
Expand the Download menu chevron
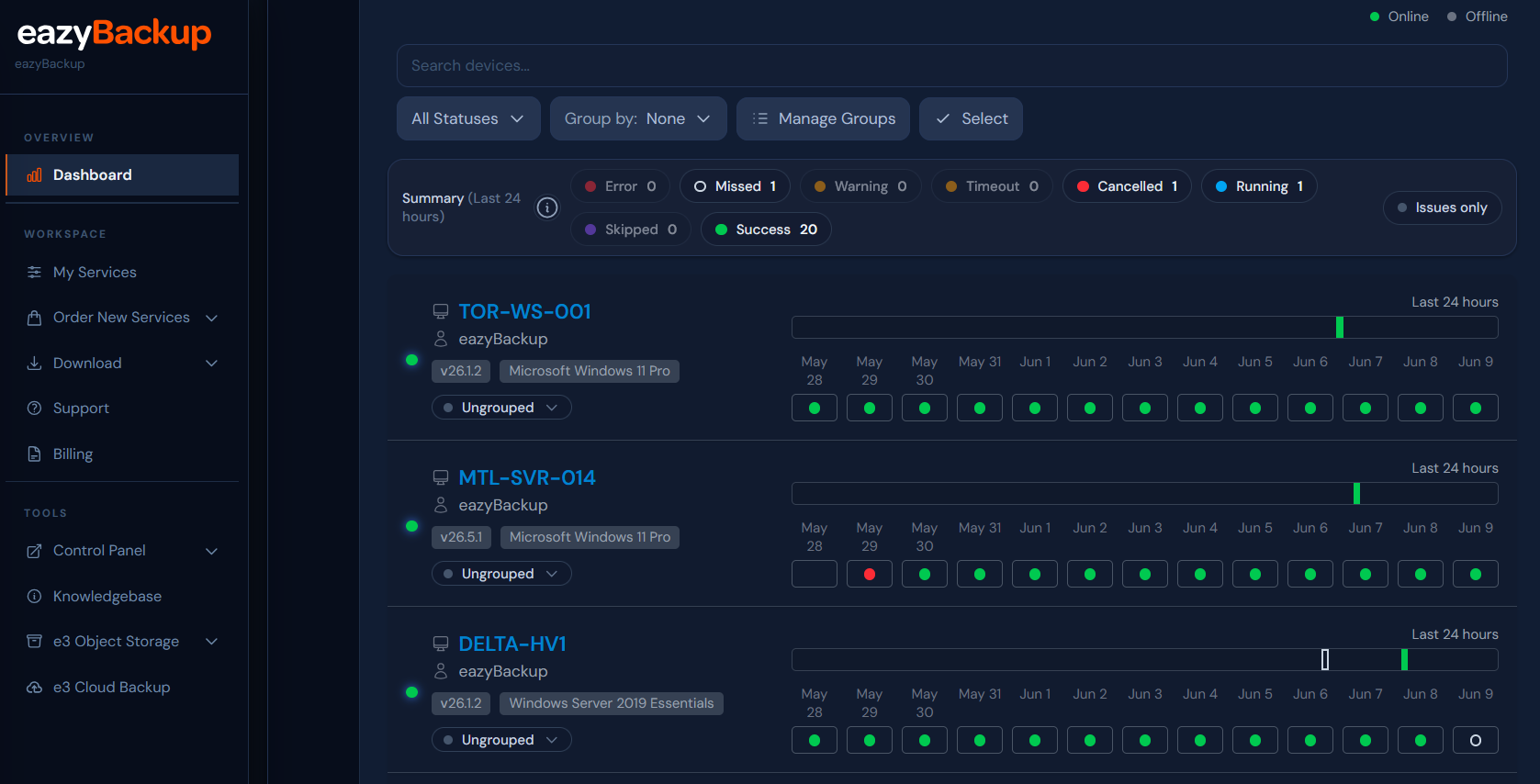[x=212, y=364]
